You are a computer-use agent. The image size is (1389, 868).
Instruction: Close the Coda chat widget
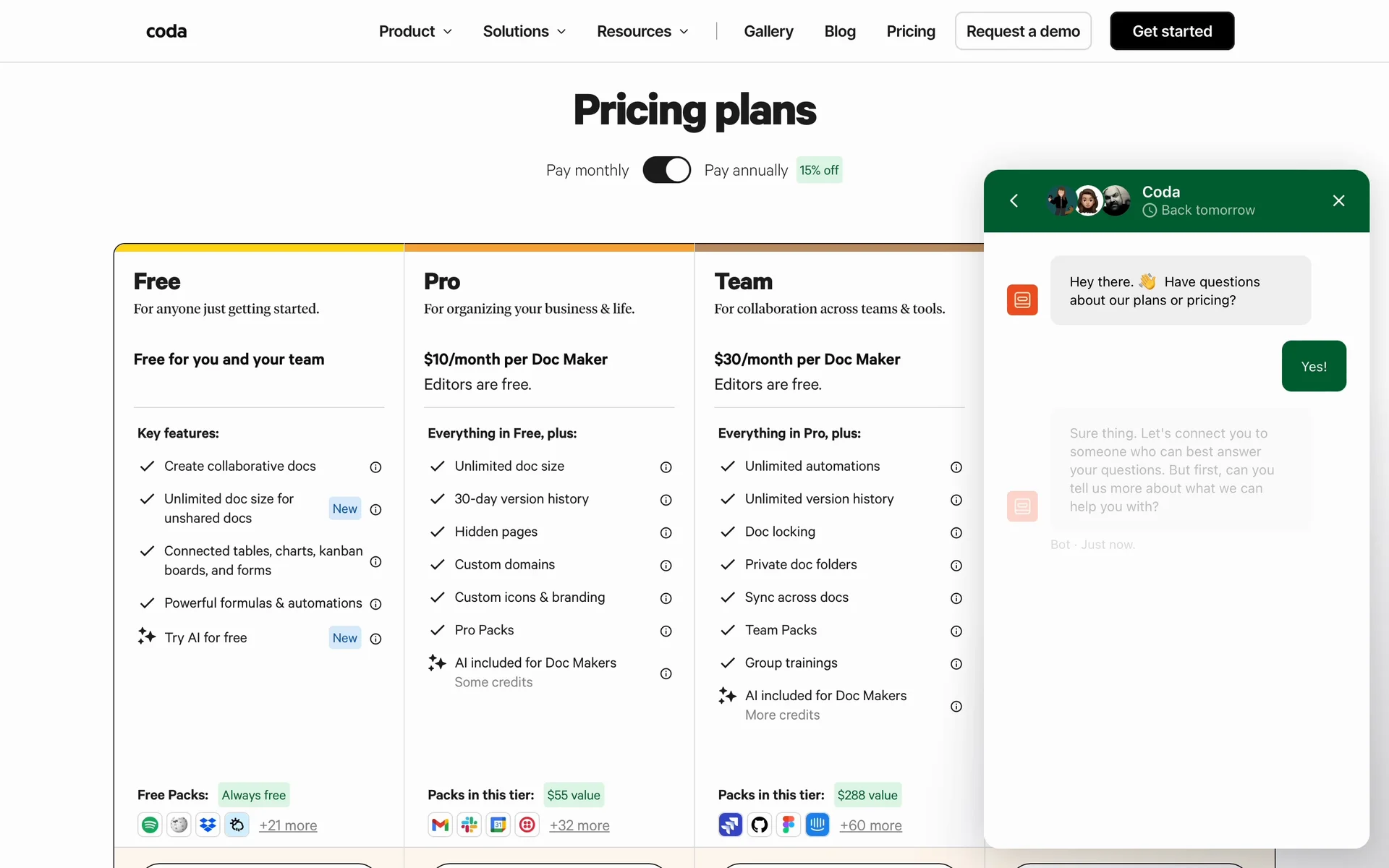click(x=1338, y=200)
